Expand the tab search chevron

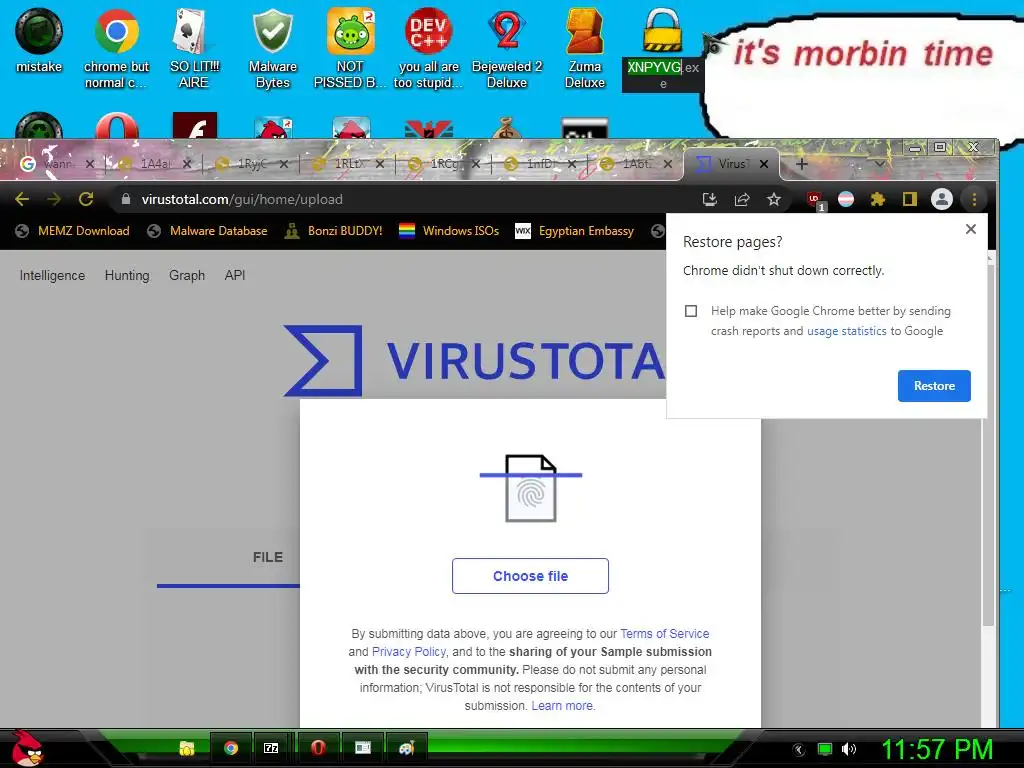click(880, 164)
